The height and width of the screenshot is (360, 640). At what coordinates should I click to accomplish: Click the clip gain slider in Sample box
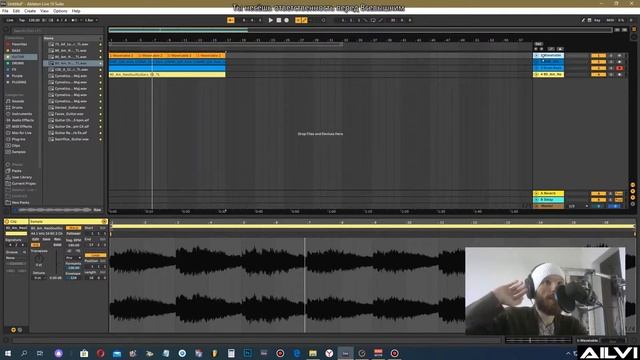pyautogui.click(x=56, y=263)
